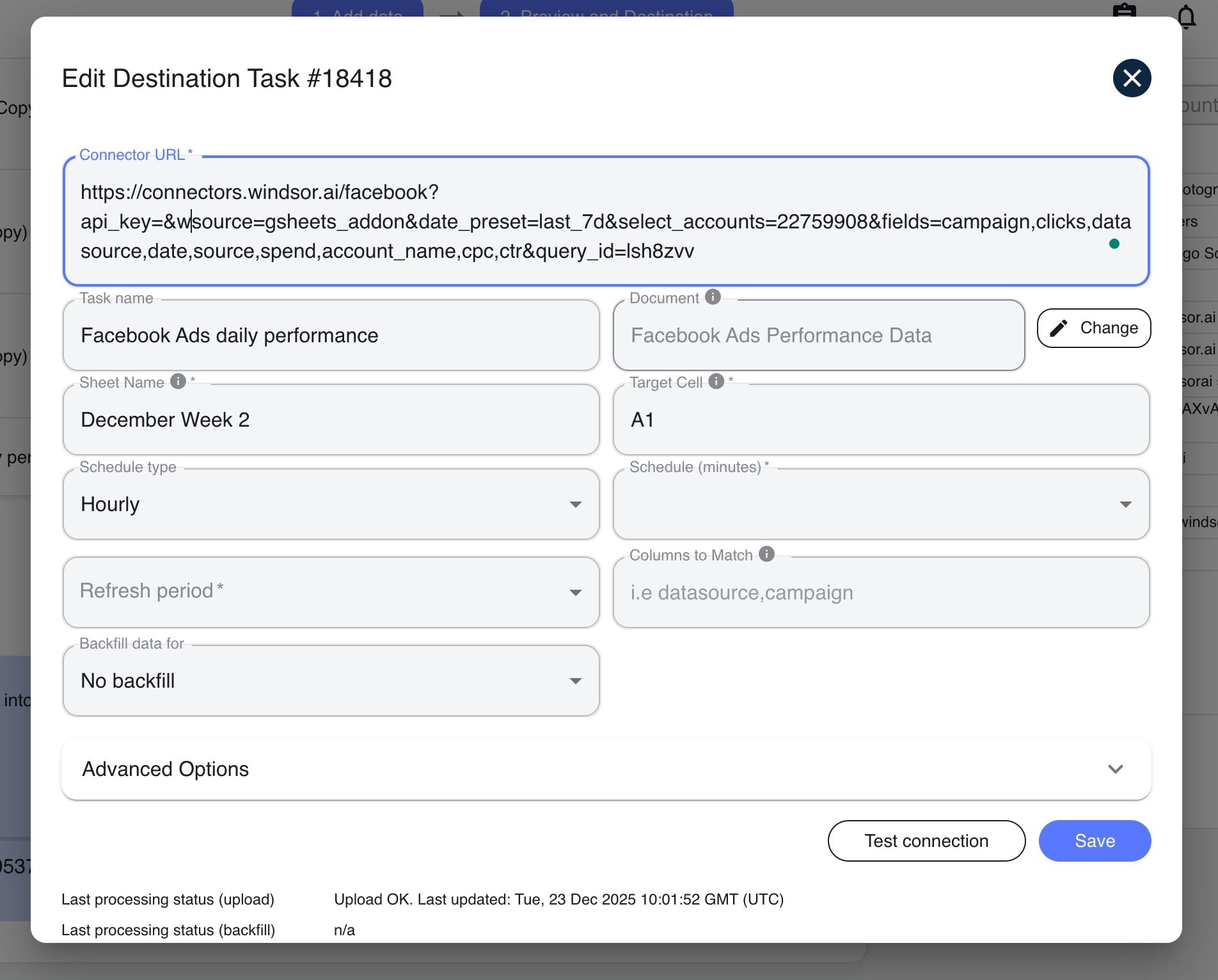Run Test connection
Viewport: 1218px width, 980px height.
click(x=926, y=841)
